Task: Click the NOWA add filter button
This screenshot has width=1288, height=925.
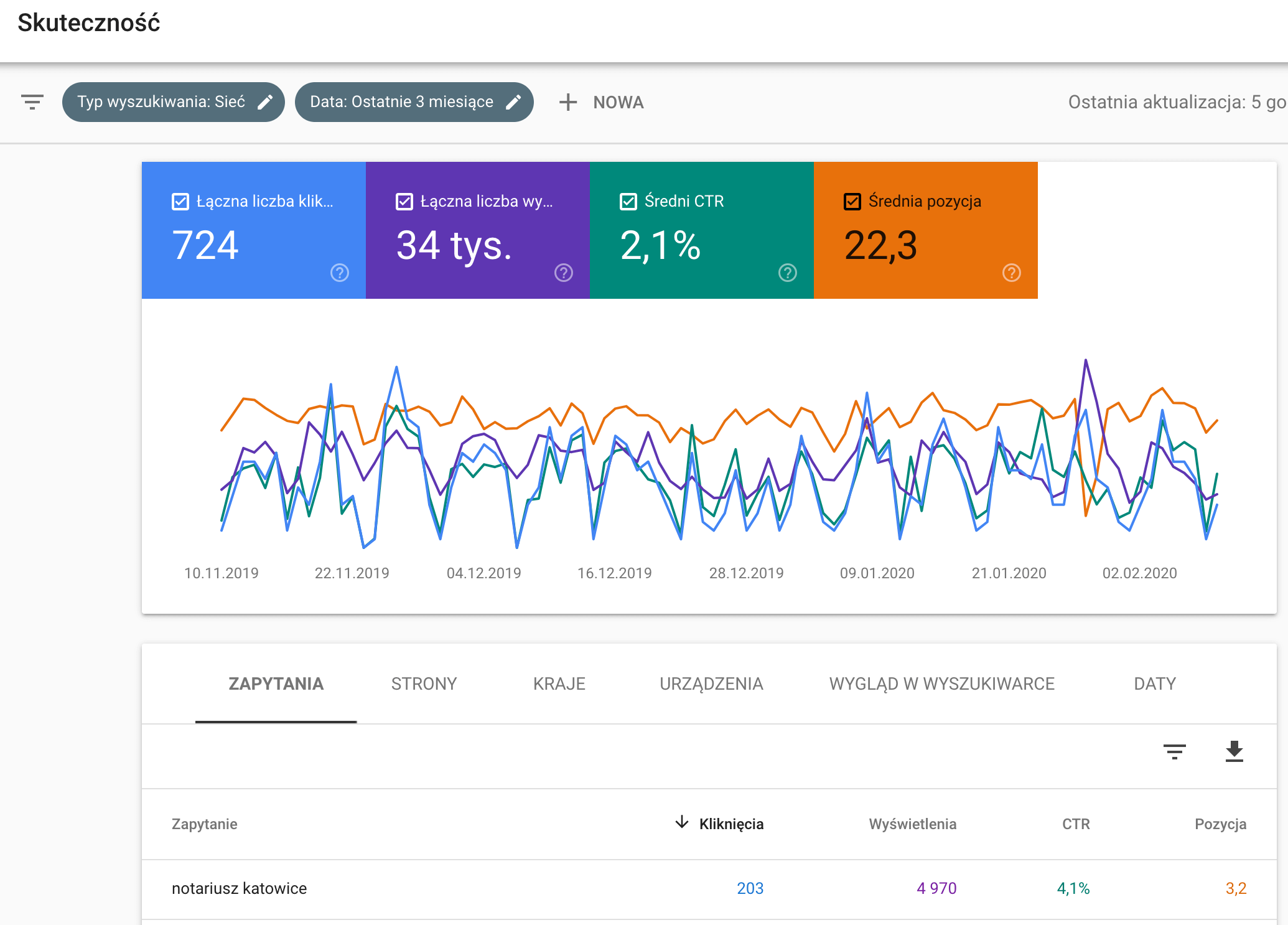Action: coord(602,102)
